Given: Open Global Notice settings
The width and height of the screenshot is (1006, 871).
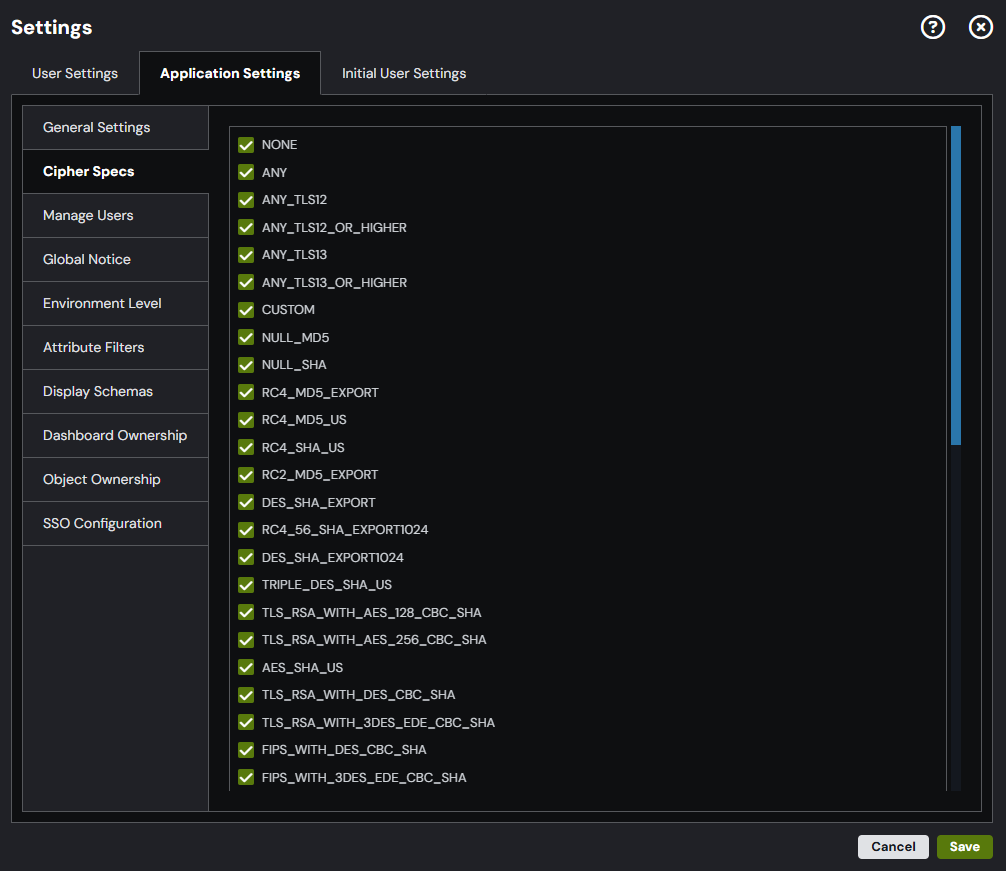Looking at the screenshot, I should pyautogui.click(x=115, y=259).
